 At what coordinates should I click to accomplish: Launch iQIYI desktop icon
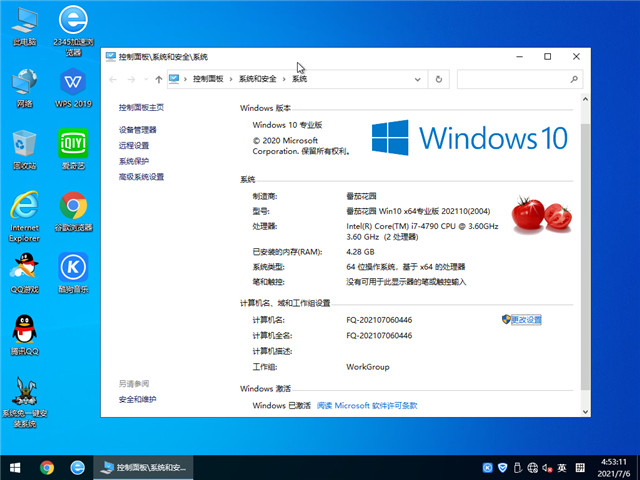72,144
